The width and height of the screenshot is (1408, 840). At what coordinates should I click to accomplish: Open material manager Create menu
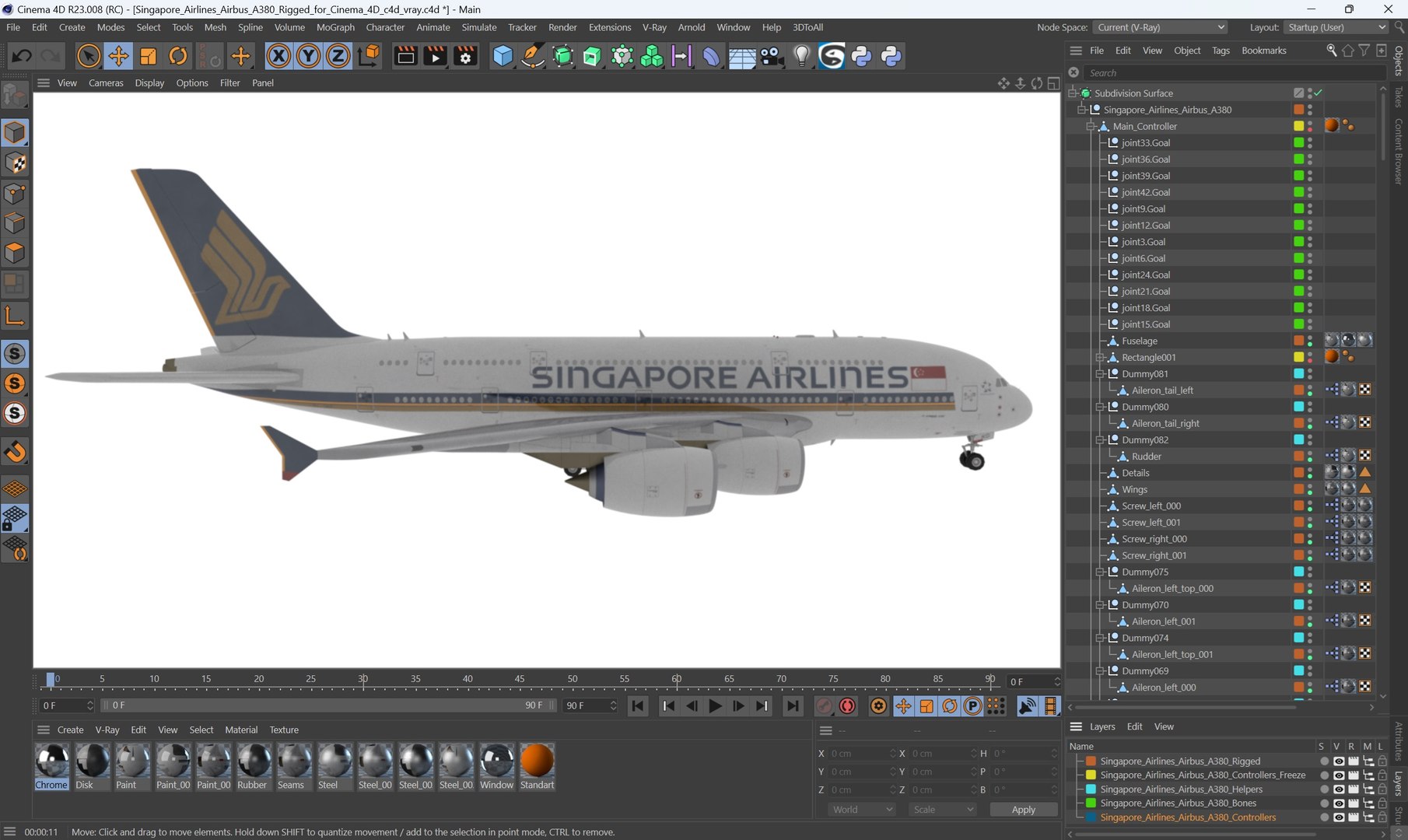tap(70, 730)
